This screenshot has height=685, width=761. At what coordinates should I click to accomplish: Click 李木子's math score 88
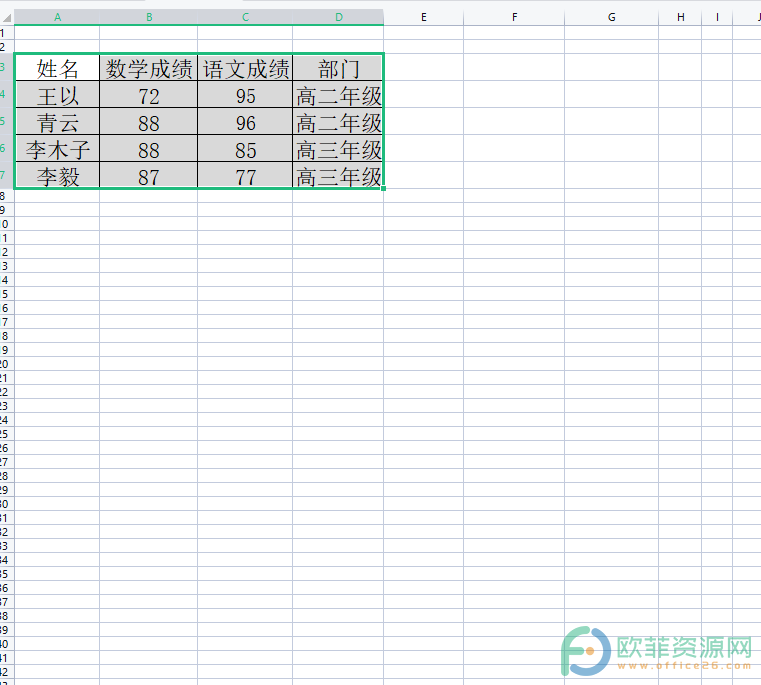[x=149, y=149]
